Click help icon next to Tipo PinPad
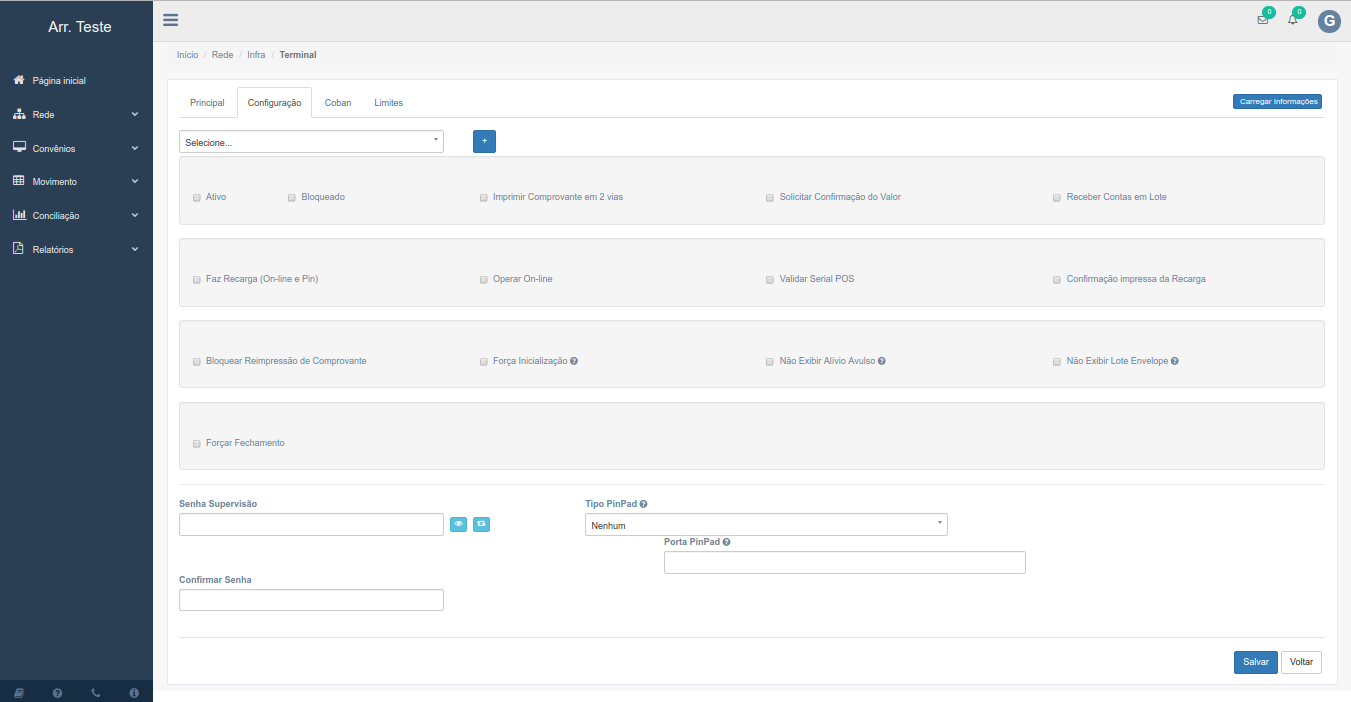This screenshot has width=1351, height=702. tap(643, 504)
